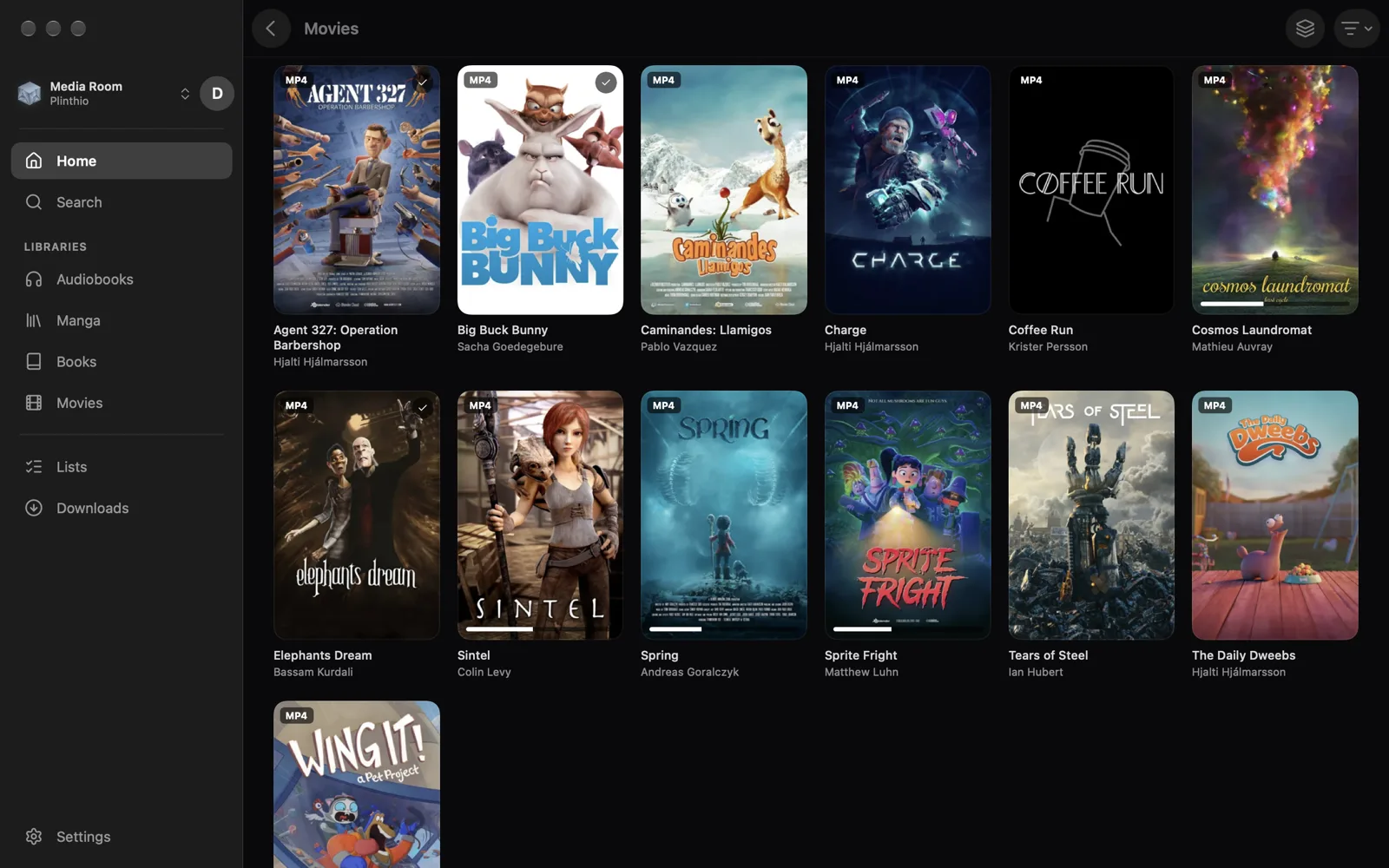Toggle watched checkmark on Elephants Dream
This screenshot has height=868, width=1389.
pyautogui.click(x=423, y=408)
